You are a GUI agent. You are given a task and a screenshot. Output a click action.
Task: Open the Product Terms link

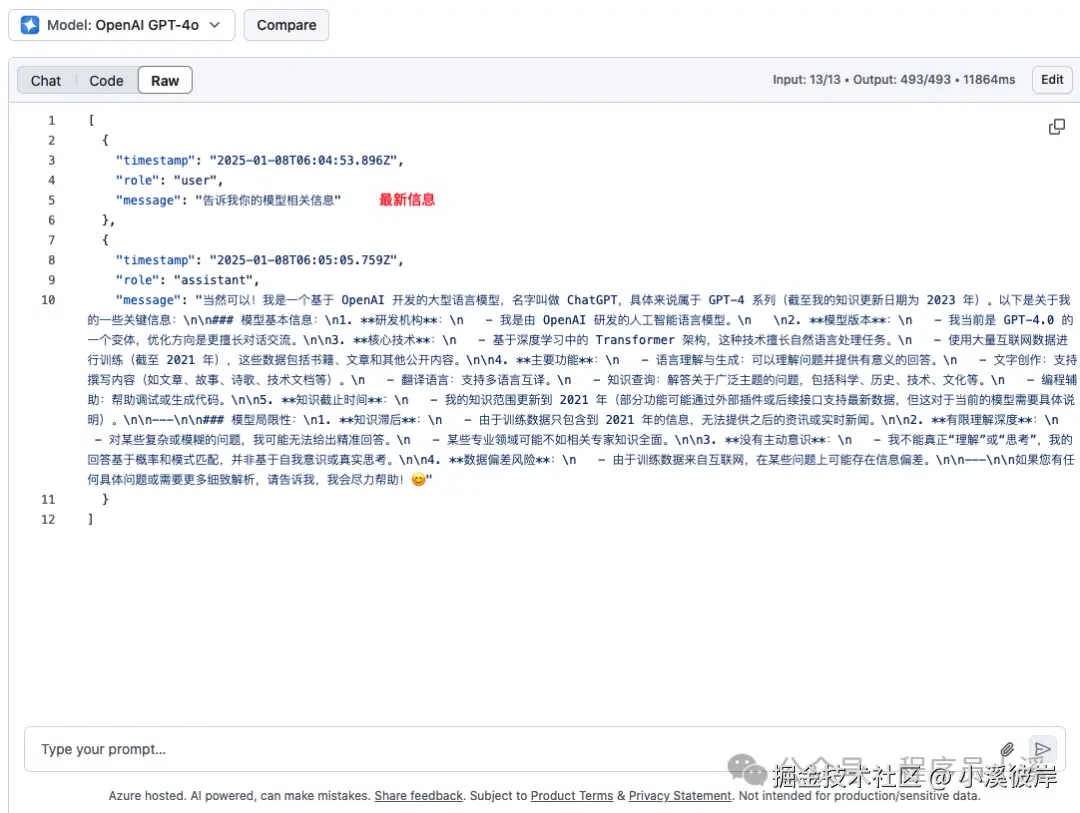[572, 796]
